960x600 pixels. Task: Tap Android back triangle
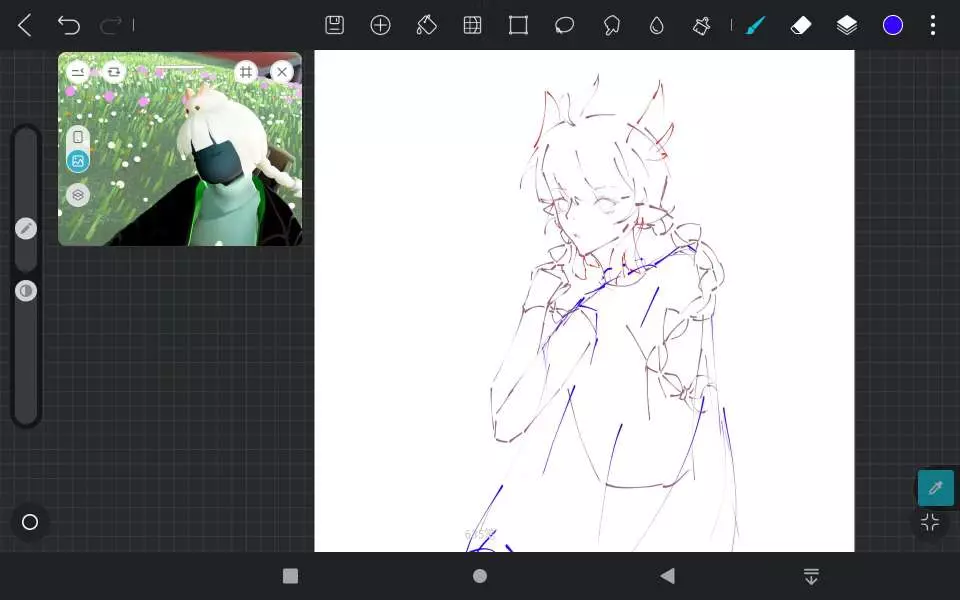(668, 576)
